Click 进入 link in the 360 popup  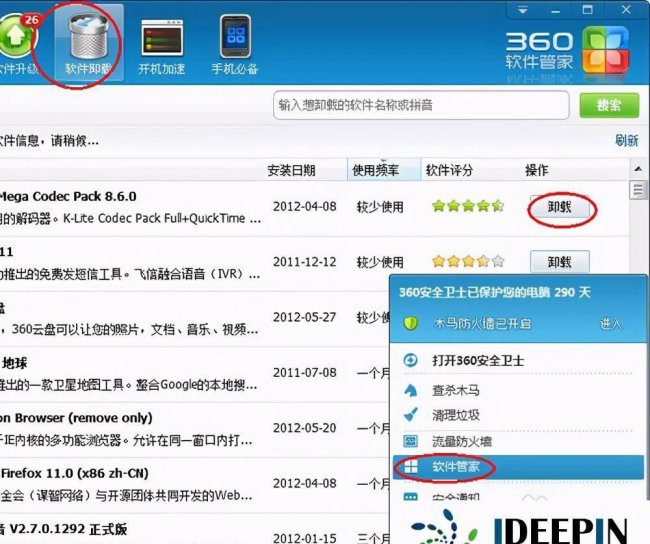611,323
